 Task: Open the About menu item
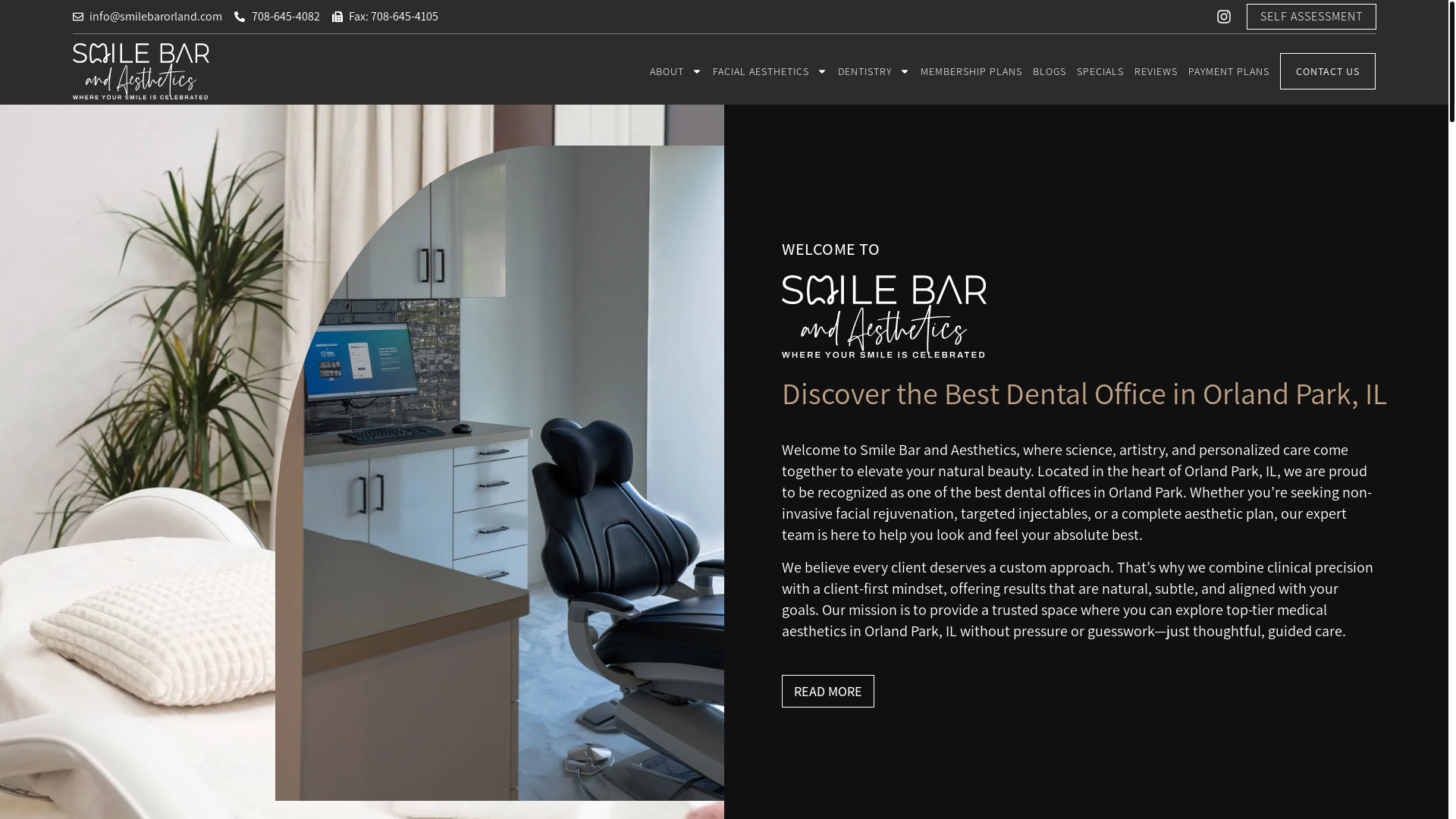[x=667, y=71]
